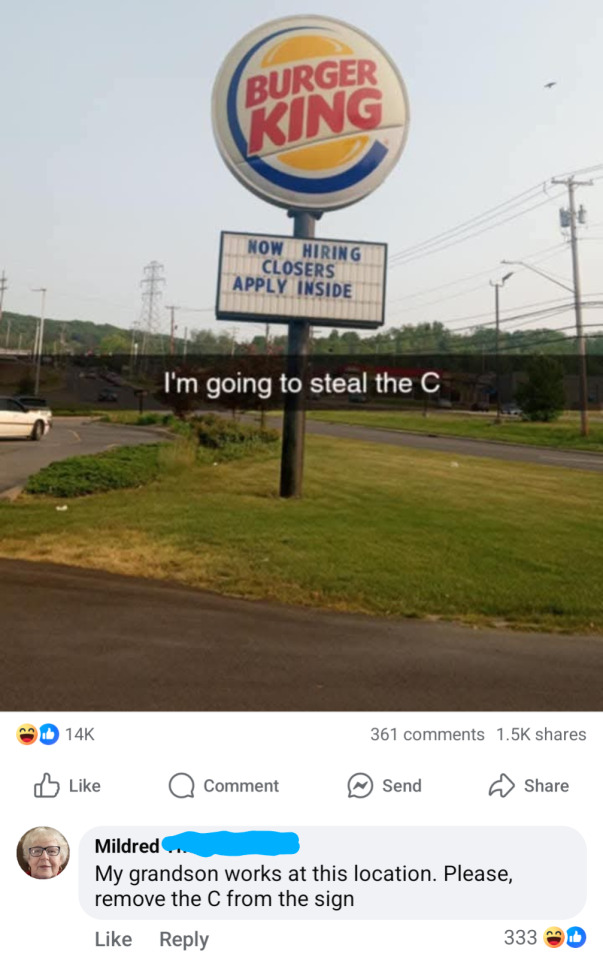View the 1.5K shares list
This screenshot has width=603, height=960.
(541, 734)
